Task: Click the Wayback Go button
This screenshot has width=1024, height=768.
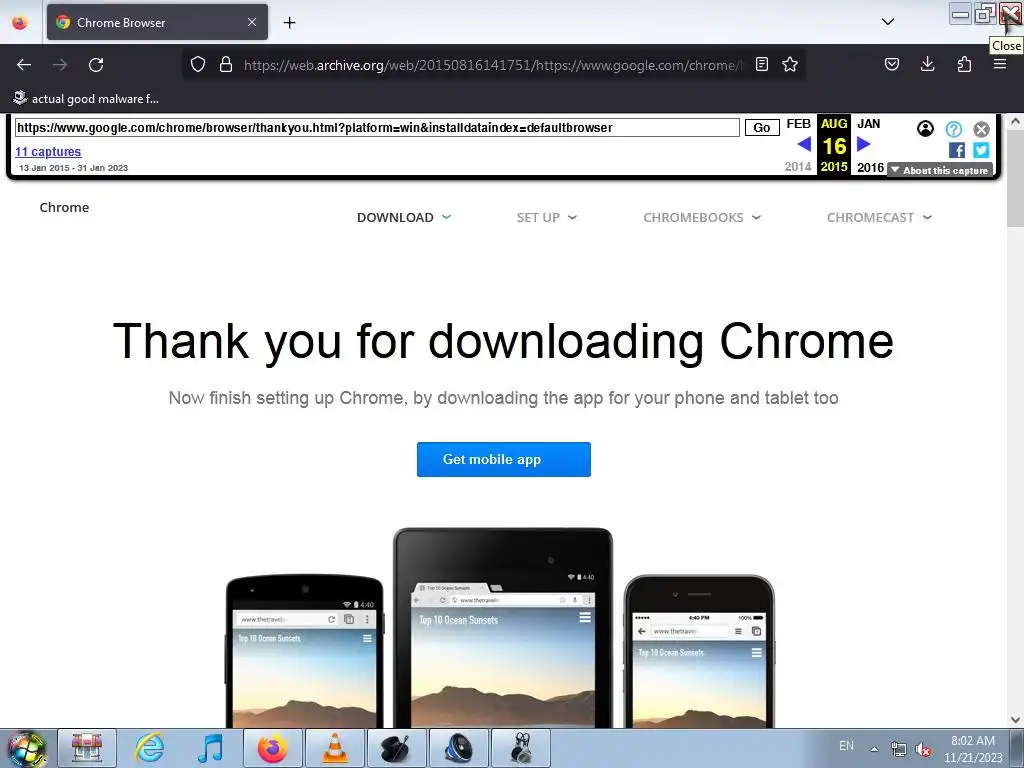Action: click(x=762, y=127)
